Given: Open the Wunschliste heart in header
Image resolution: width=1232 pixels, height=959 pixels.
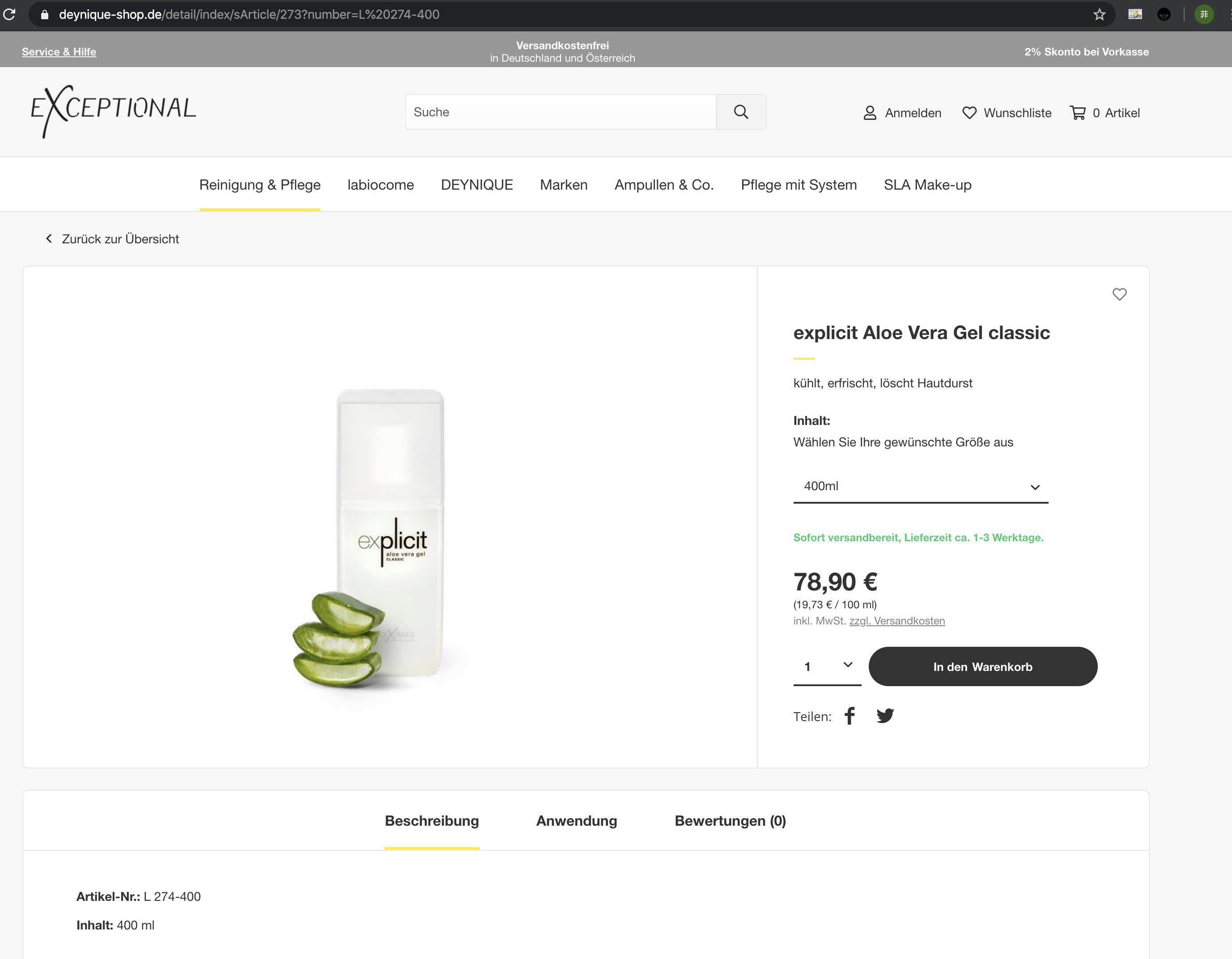Looking at the screenshot, I should (969, 113).
